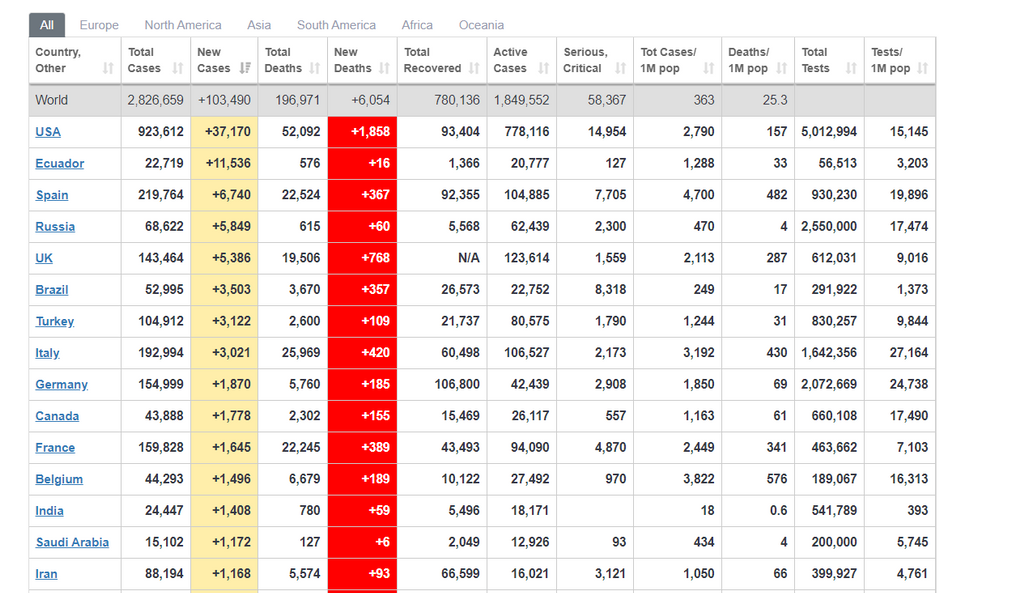
Task: Click Spain total deaths 22,524
Action: 301,195
